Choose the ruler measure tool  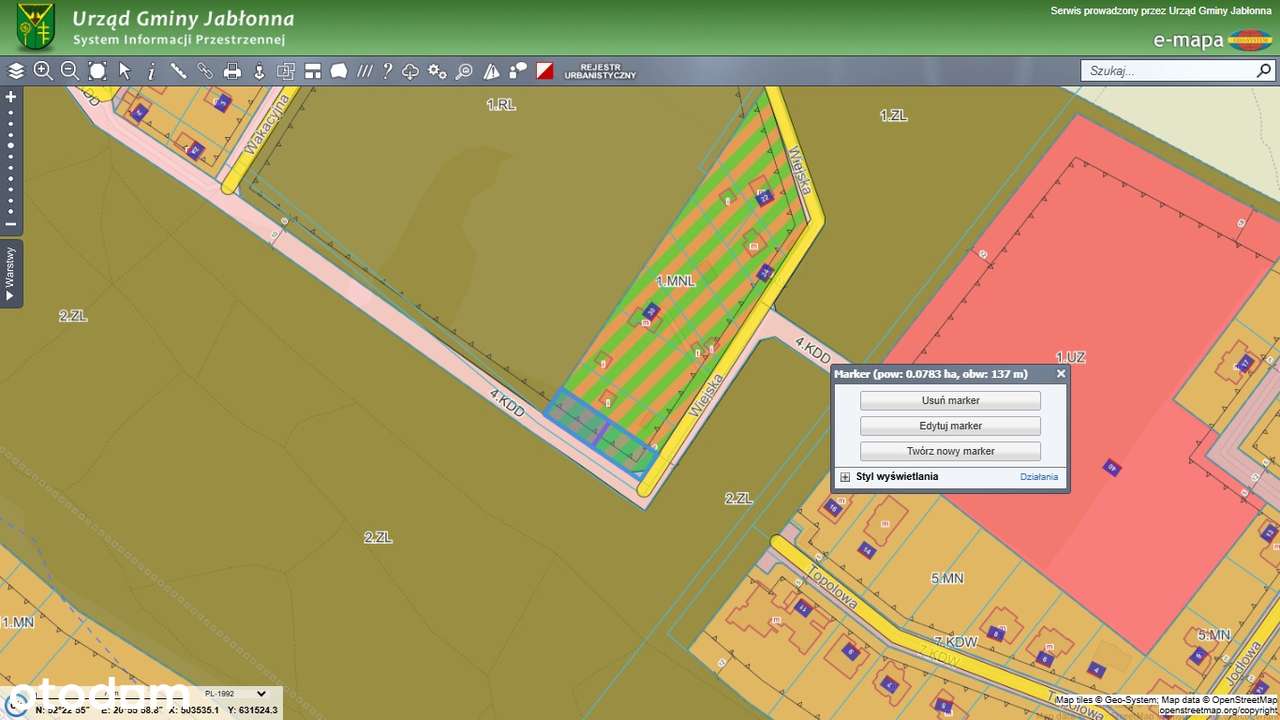point(178,71)
